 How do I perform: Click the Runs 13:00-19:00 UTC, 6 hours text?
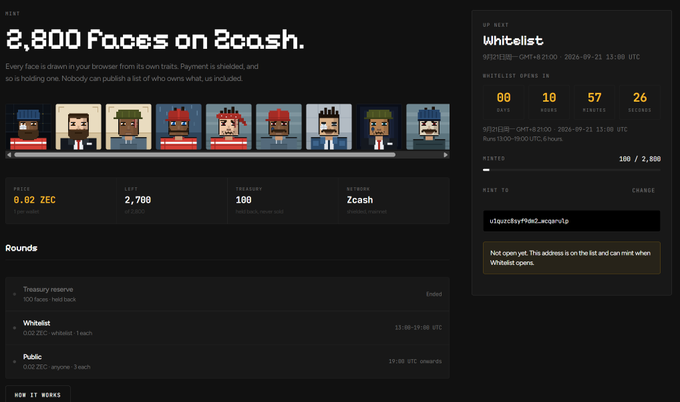click(523, 139)
